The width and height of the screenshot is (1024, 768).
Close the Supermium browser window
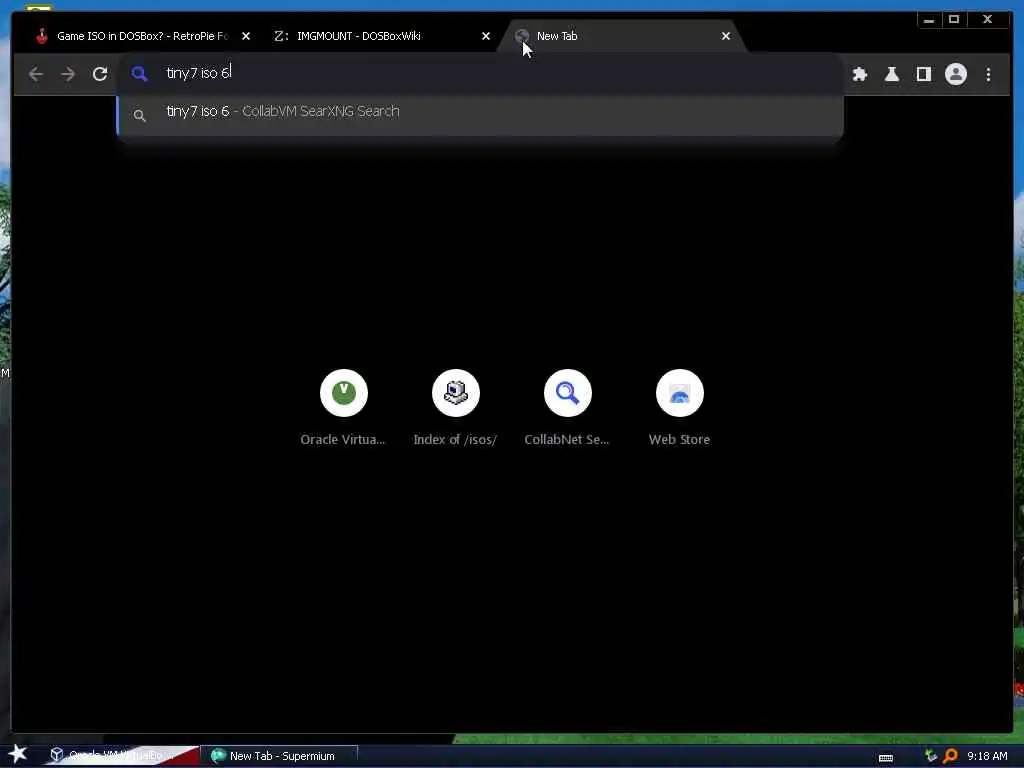987,20
